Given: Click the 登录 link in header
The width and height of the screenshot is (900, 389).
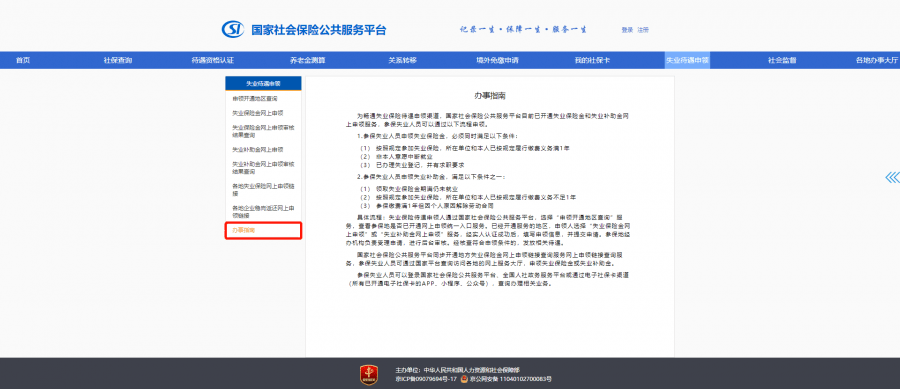Looking at the screenshot, I should click(x=627, y=30).
